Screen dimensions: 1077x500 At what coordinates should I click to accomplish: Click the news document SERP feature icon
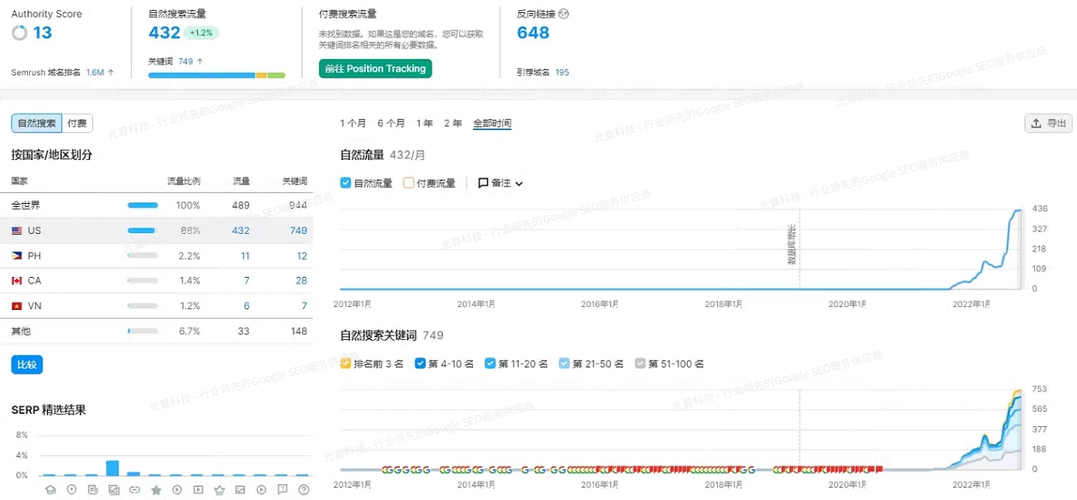pyautogui.click(x=93, y=490)
